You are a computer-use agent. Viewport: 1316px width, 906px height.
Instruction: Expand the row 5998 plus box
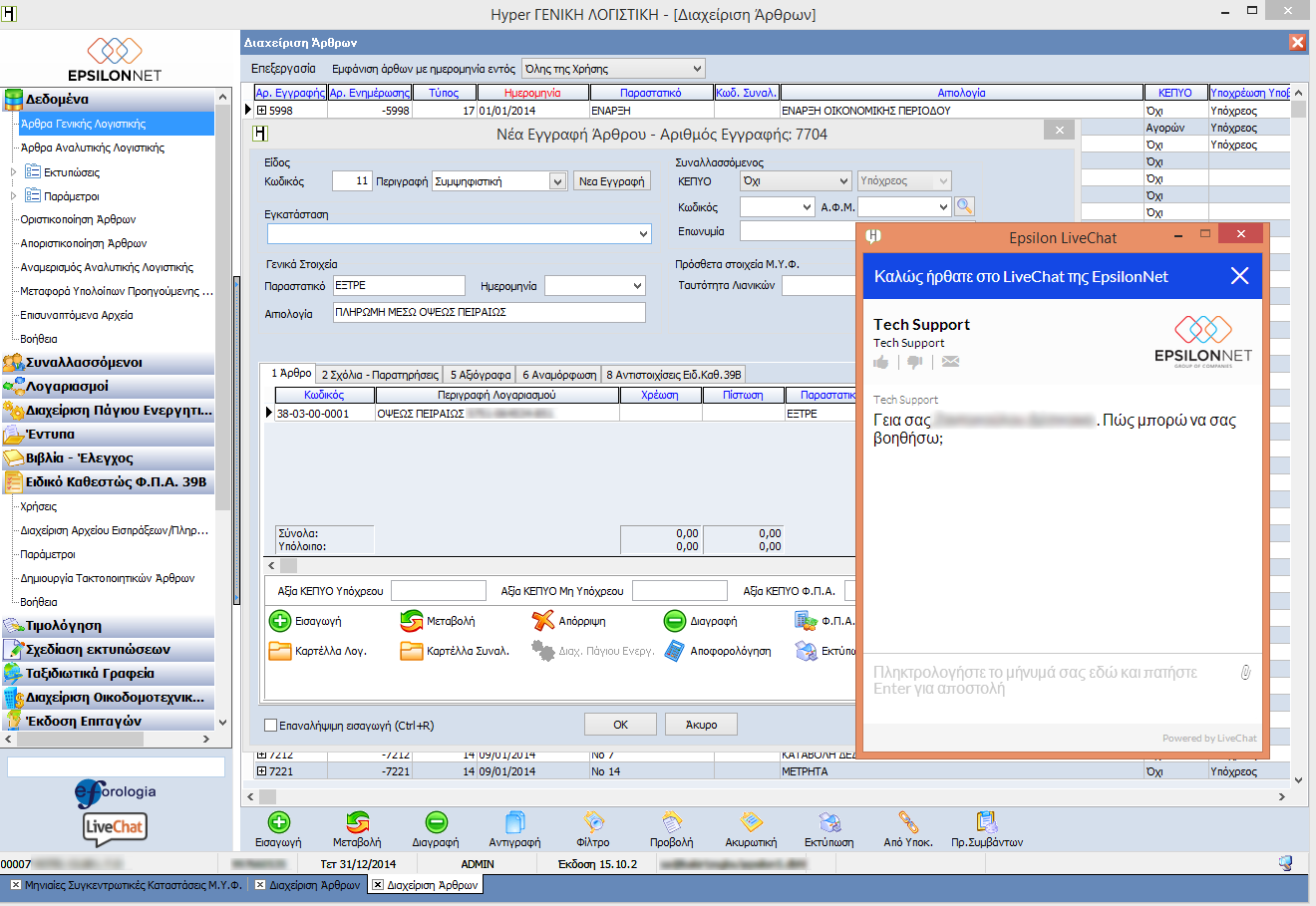click(x=261, y=111)
